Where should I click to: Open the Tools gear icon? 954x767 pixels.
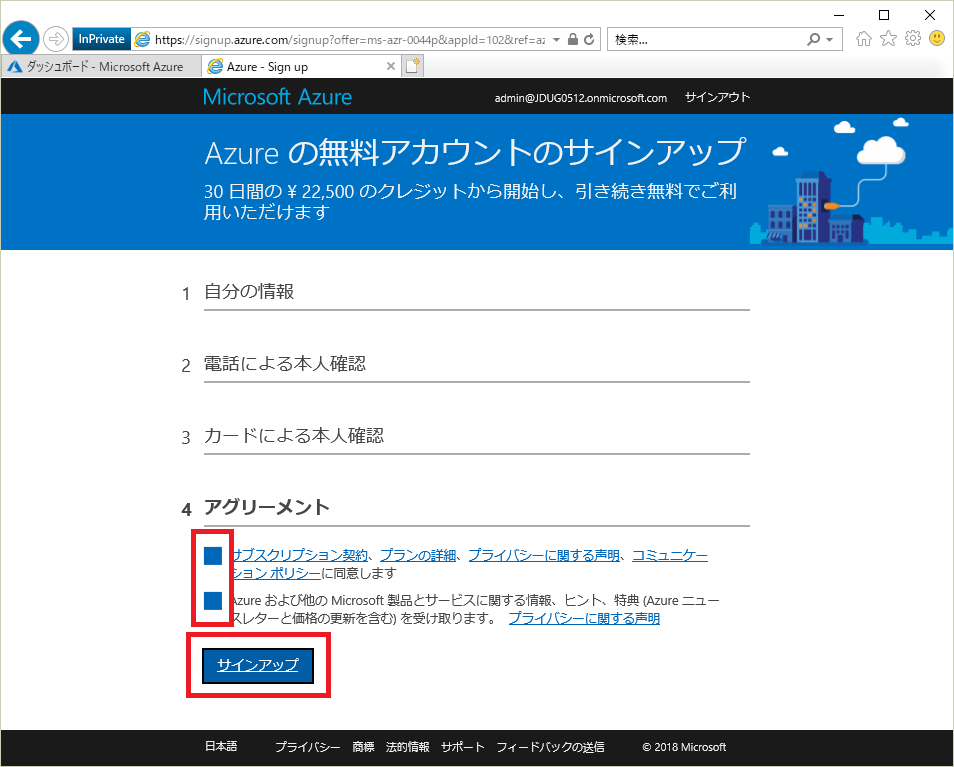tap(913, 39)
